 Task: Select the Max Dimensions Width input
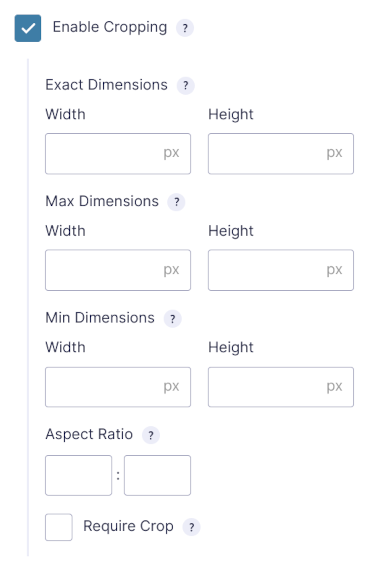[118, 270]
